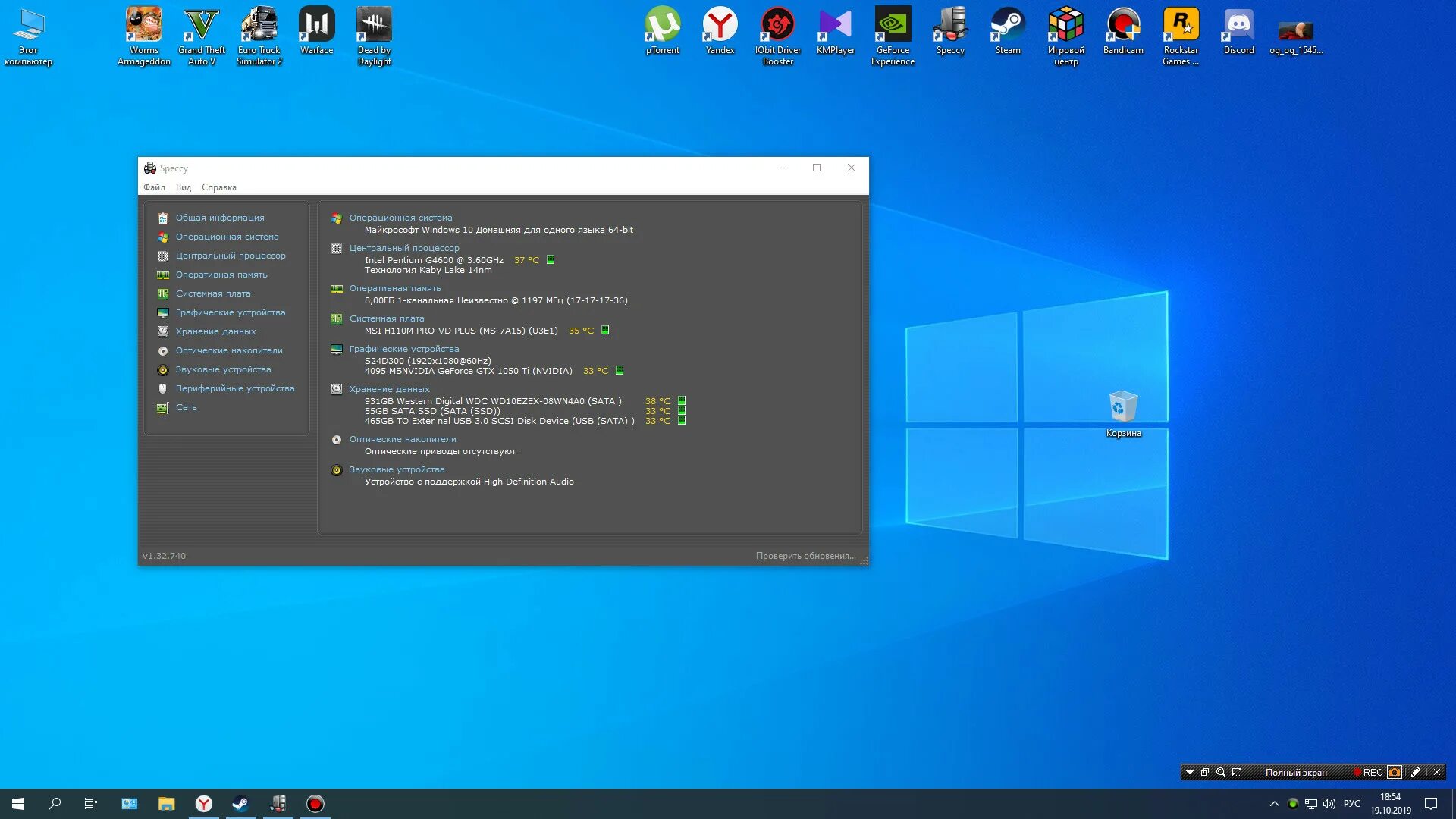Select the Warface desktop icon
This screenshot has height=819, width=1456.
317,30
